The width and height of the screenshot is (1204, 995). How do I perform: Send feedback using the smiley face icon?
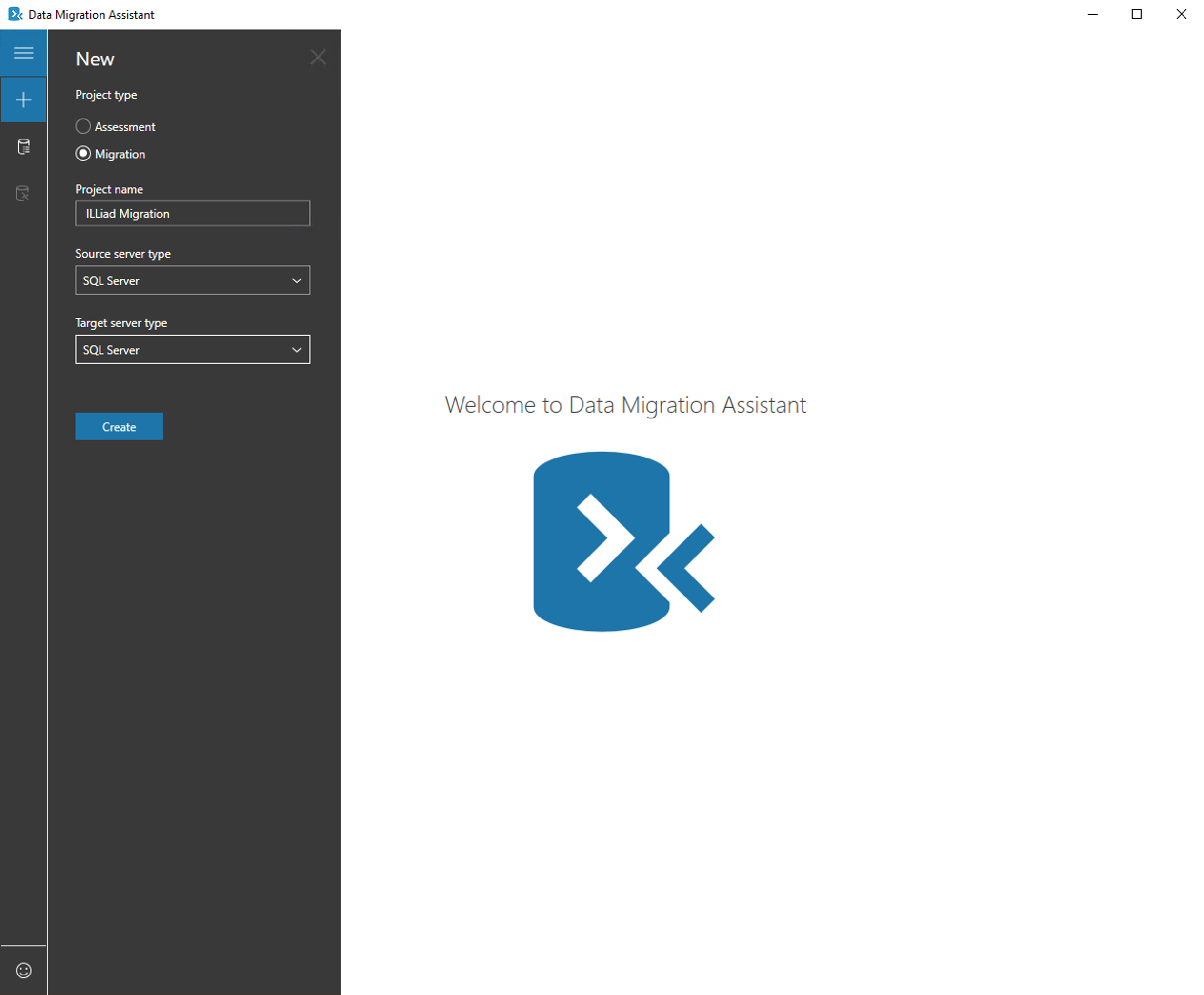23,970
